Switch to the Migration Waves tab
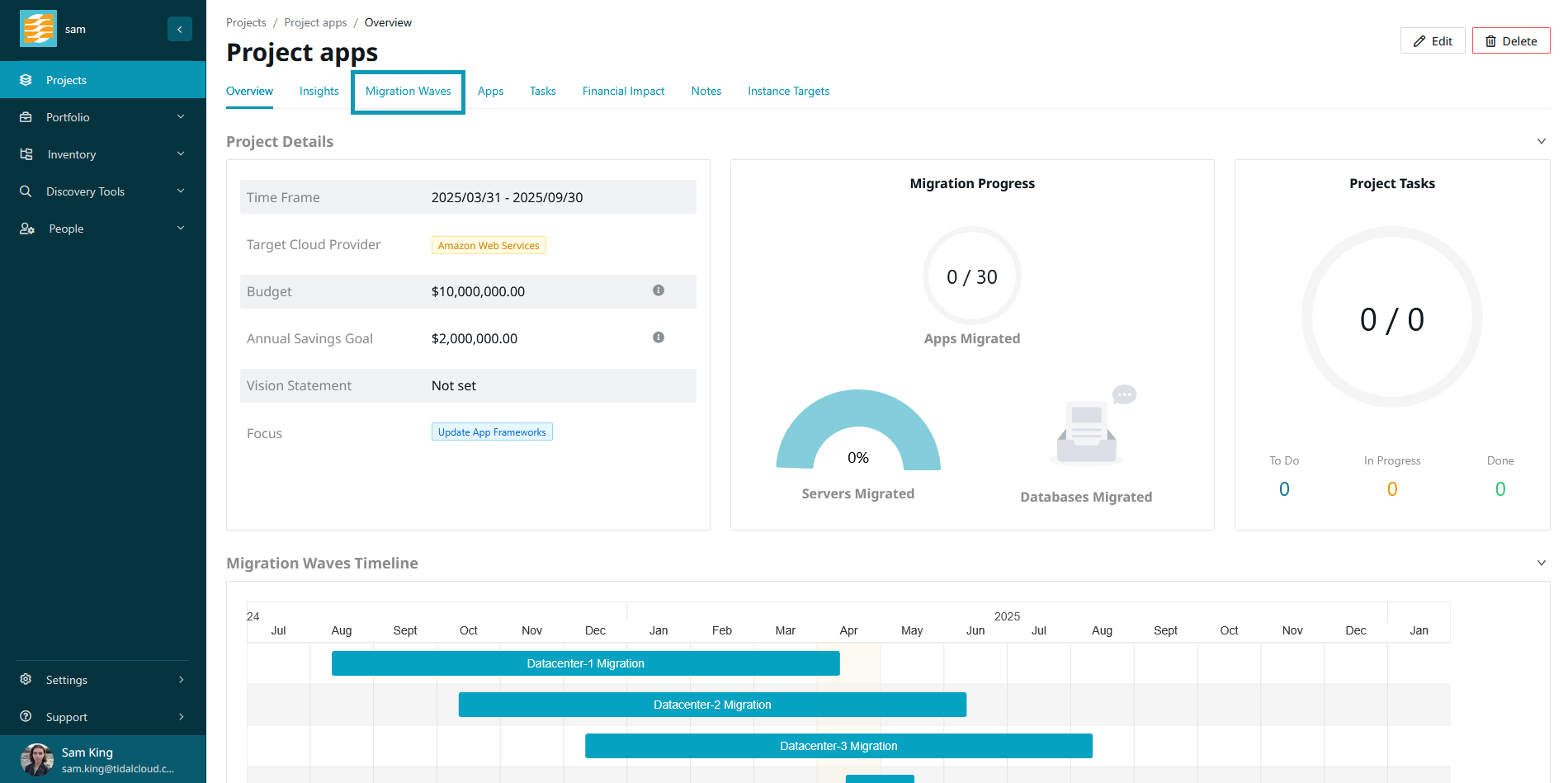This screenshot has height=783, width=1568. [x=408, y=91]
